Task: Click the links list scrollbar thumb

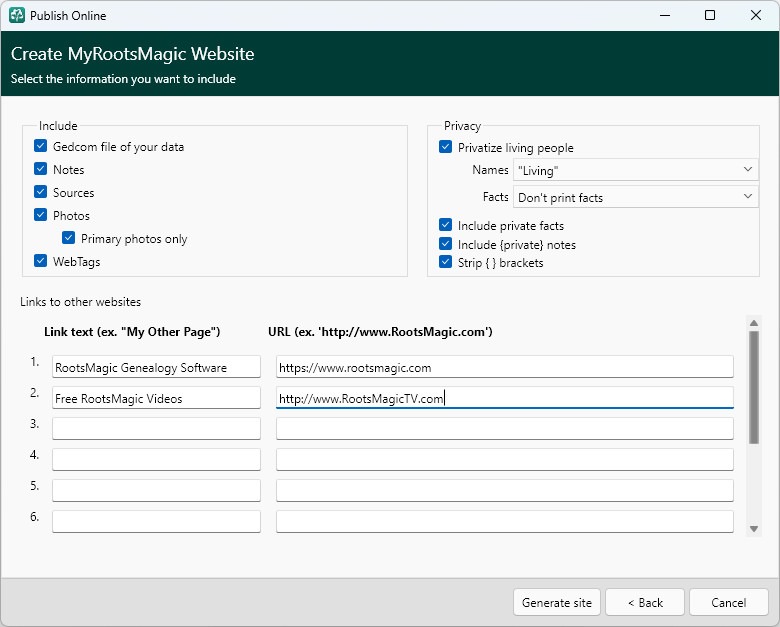Action: (x=754, y=387)
